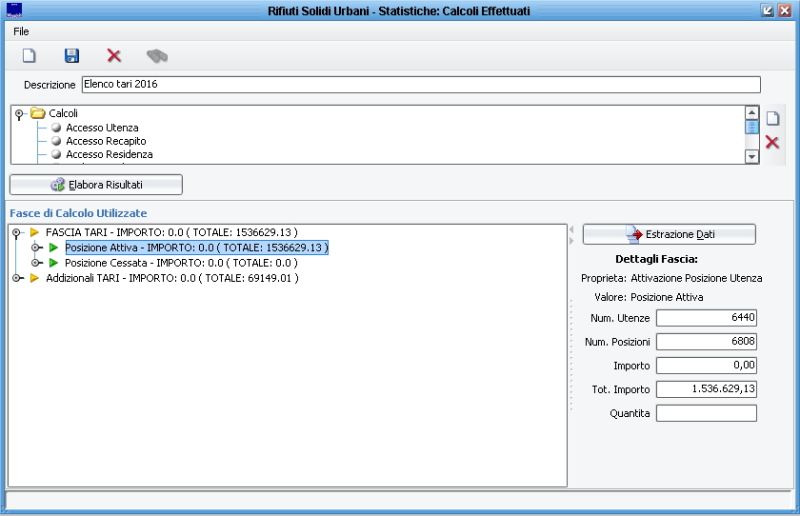800x516 pixels.
Task: Click the Tot. Importo field
Action: 706,389
